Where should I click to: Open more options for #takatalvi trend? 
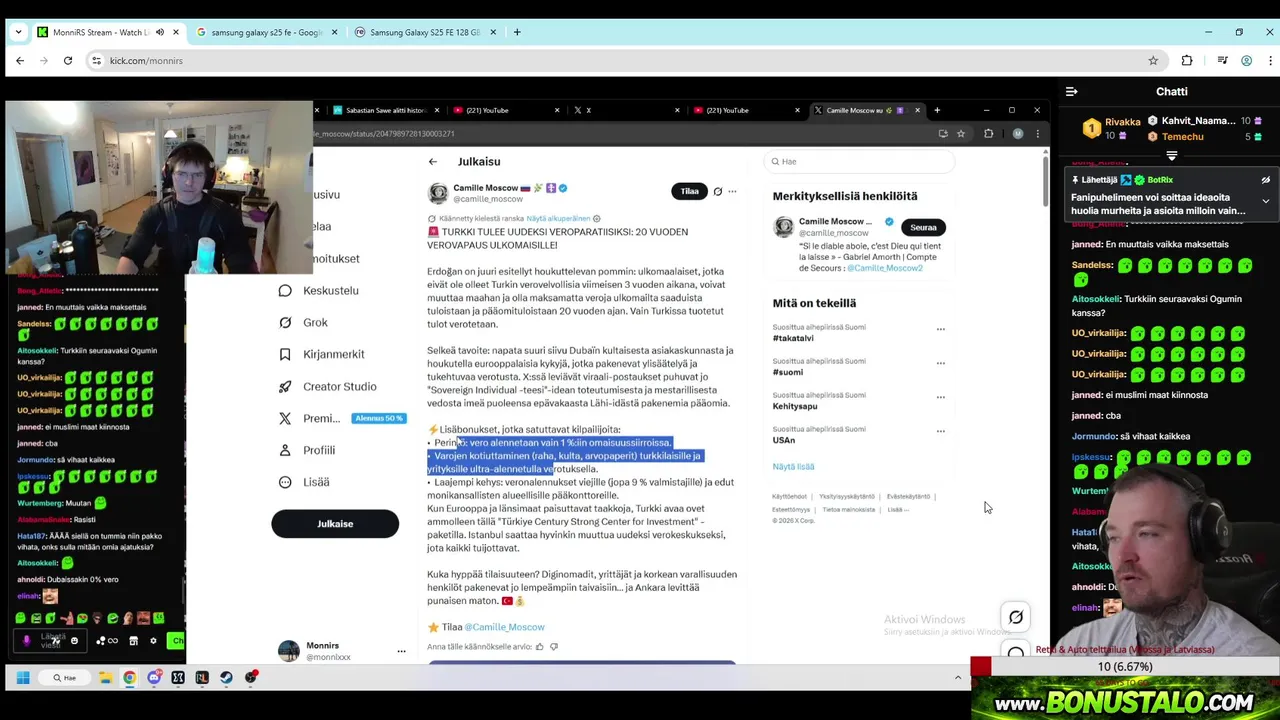[940, 328]
